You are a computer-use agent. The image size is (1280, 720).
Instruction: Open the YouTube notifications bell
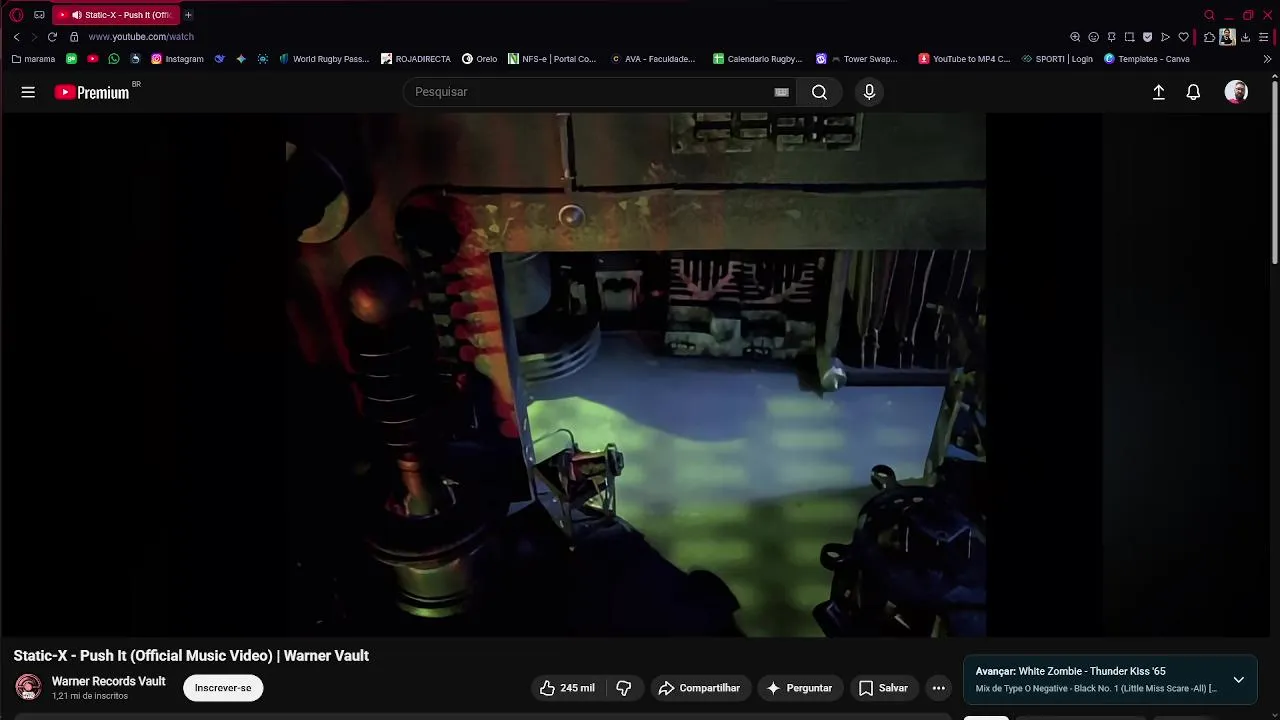pos(1193,92)
